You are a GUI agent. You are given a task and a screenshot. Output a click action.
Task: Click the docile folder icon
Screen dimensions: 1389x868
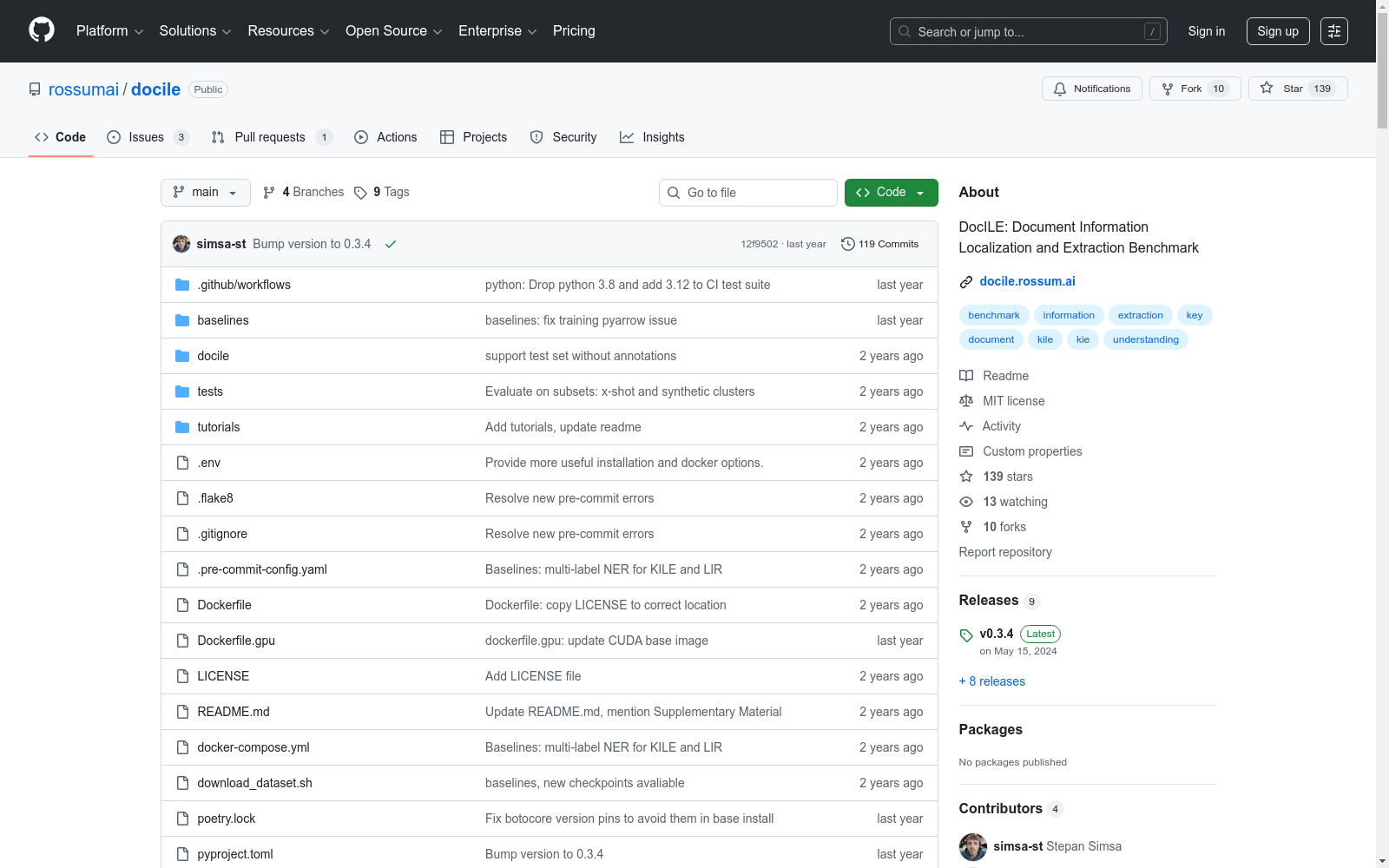[182, 356]
